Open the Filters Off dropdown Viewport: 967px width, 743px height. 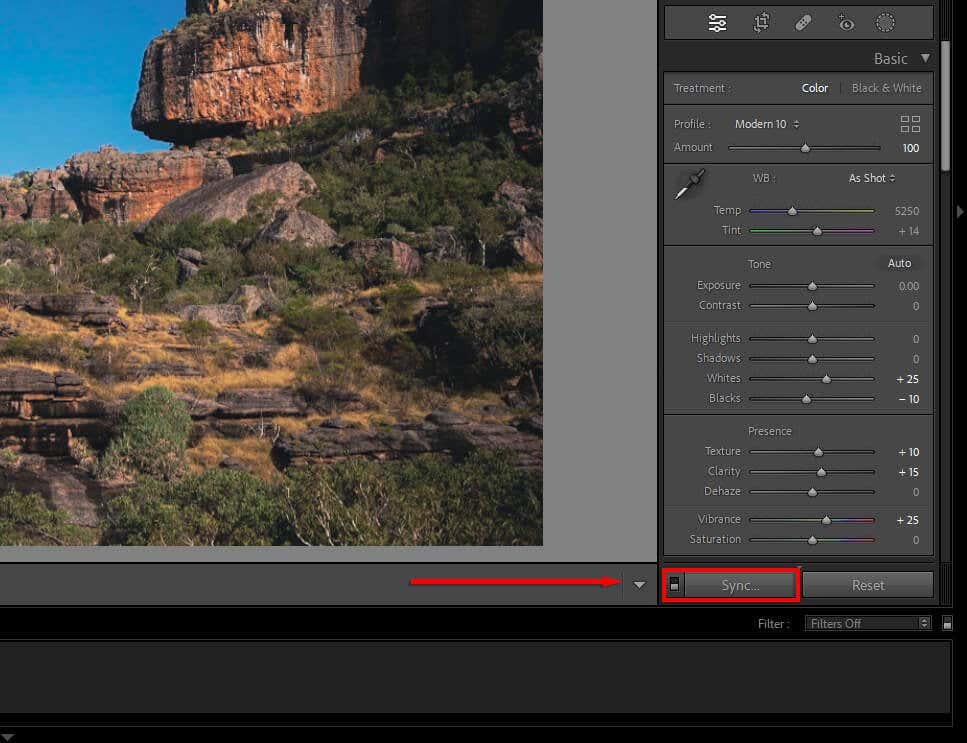tap(868, 623)
